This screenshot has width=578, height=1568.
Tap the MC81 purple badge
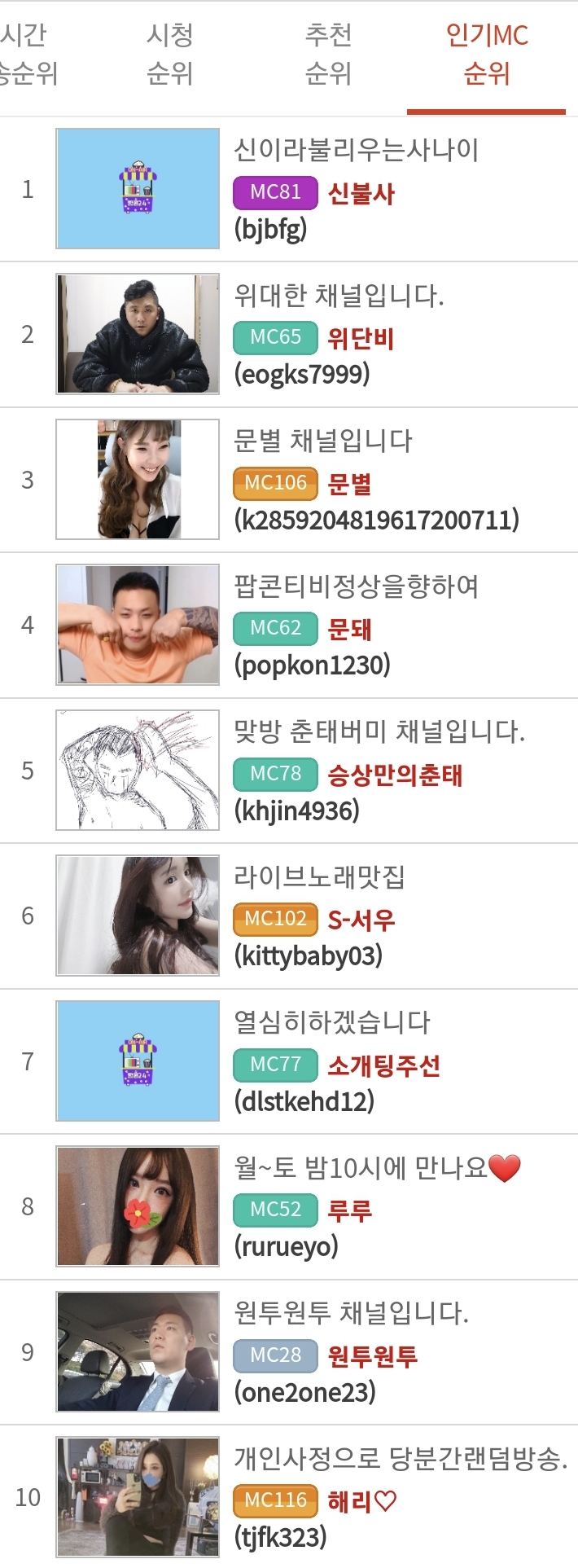click(x=275, y=192)
